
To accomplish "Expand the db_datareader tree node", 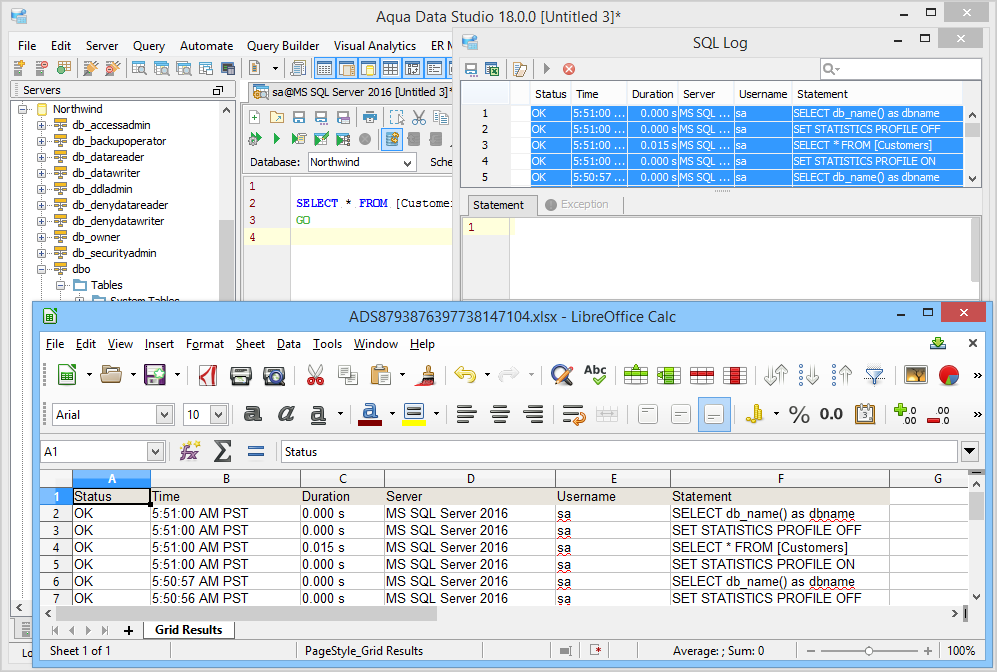I will (41, 157).
